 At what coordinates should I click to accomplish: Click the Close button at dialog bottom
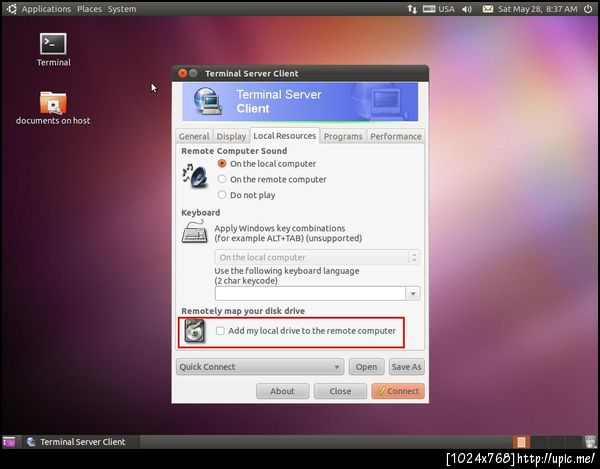pyautogui.click(x=340, y=391)
